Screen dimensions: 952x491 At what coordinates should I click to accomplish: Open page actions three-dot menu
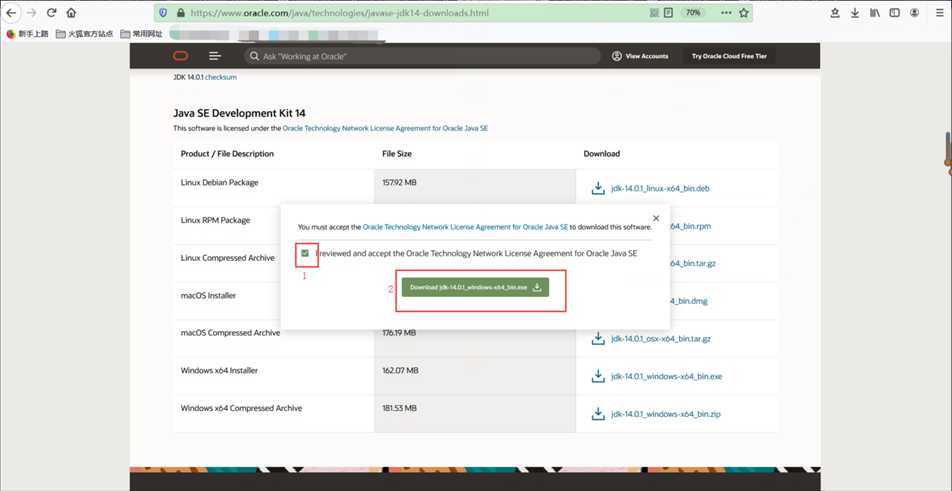pyautogui.click(x=726, y=12)
